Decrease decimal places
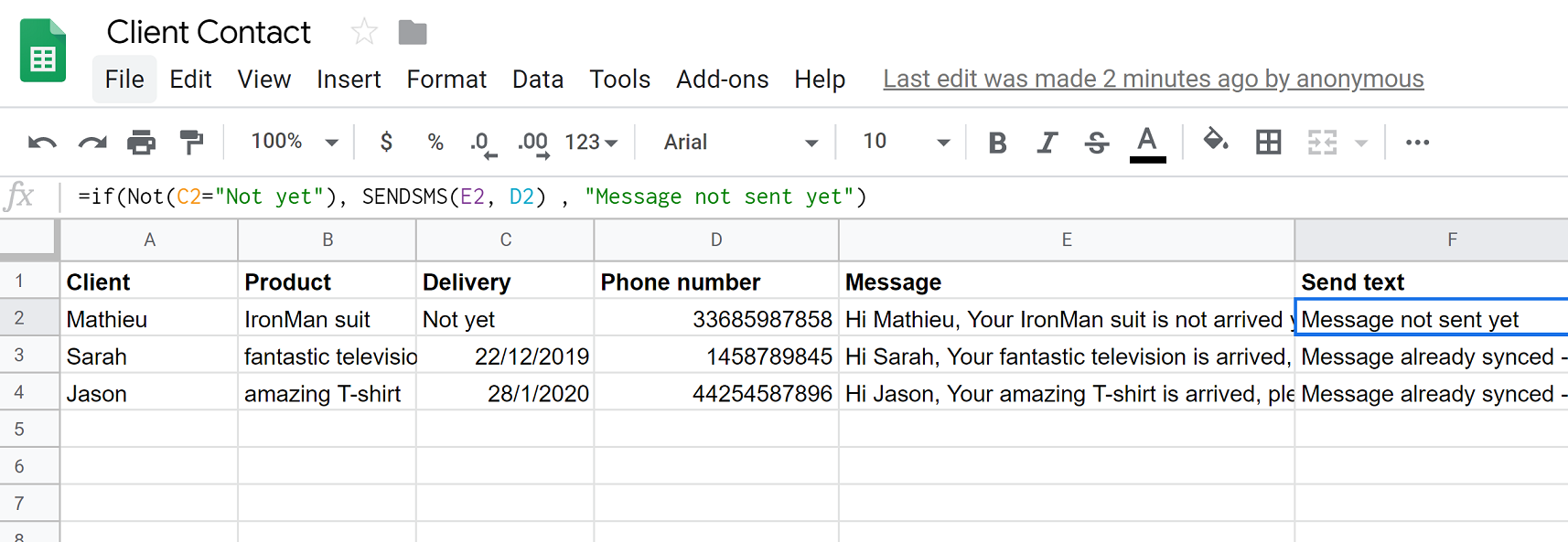The height and width of the screenshot is (542, 1568). pyautogui.click(x=479, y=142)
